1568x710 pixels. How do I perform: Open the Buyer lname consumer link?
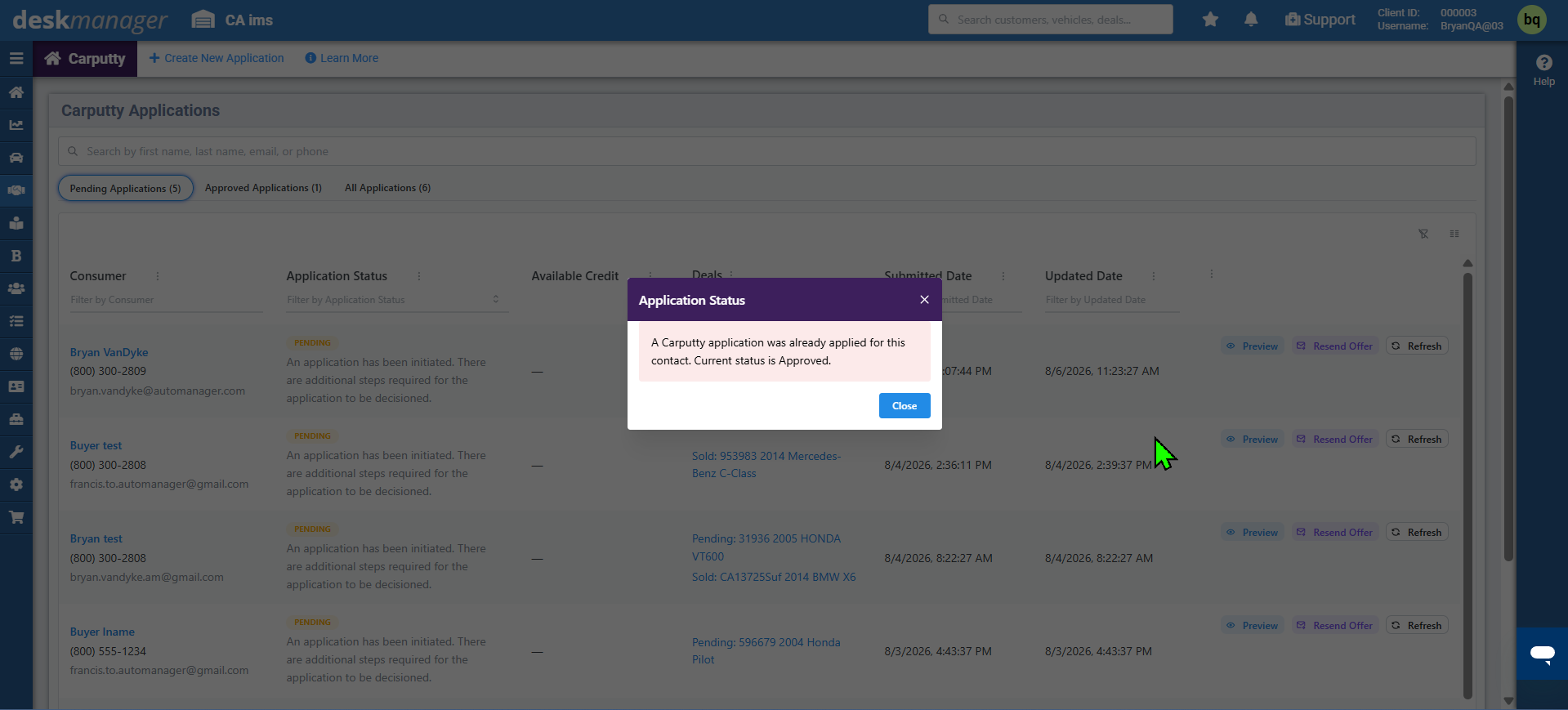[x=102, y=632]
